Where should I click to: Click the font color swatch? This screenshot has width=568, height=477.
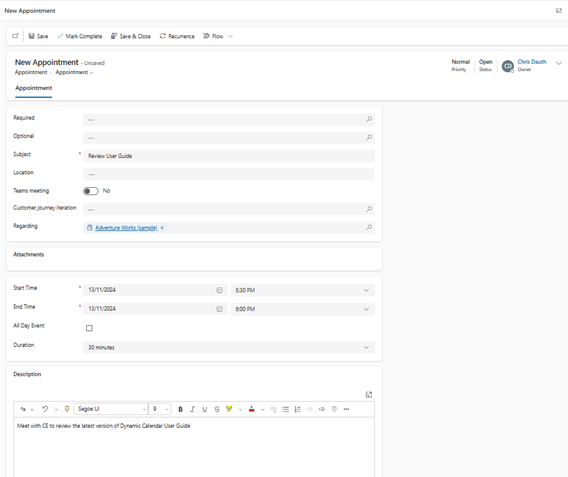pos(252,409)
